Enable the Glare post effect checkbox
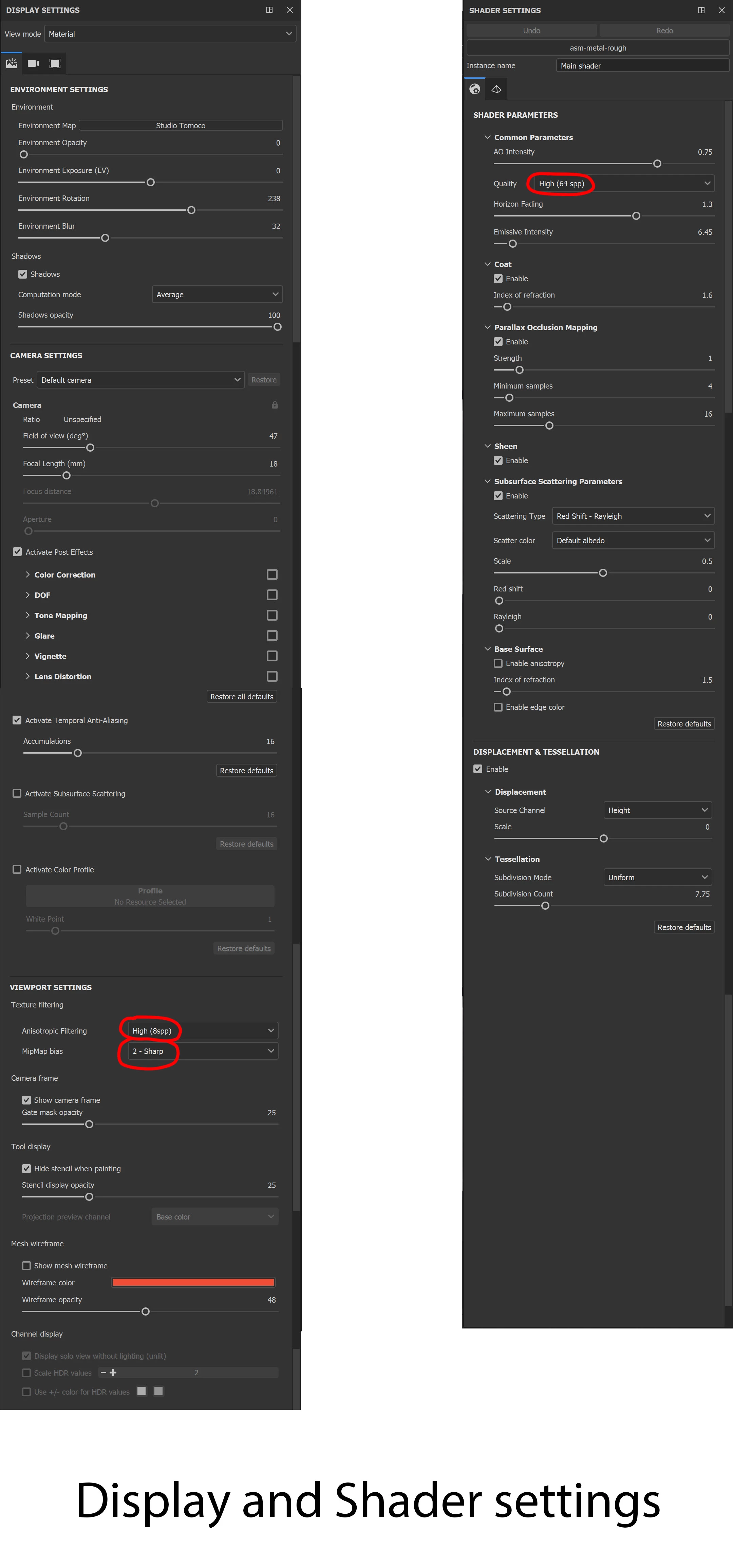733x1568 pixels. point(272,636)
